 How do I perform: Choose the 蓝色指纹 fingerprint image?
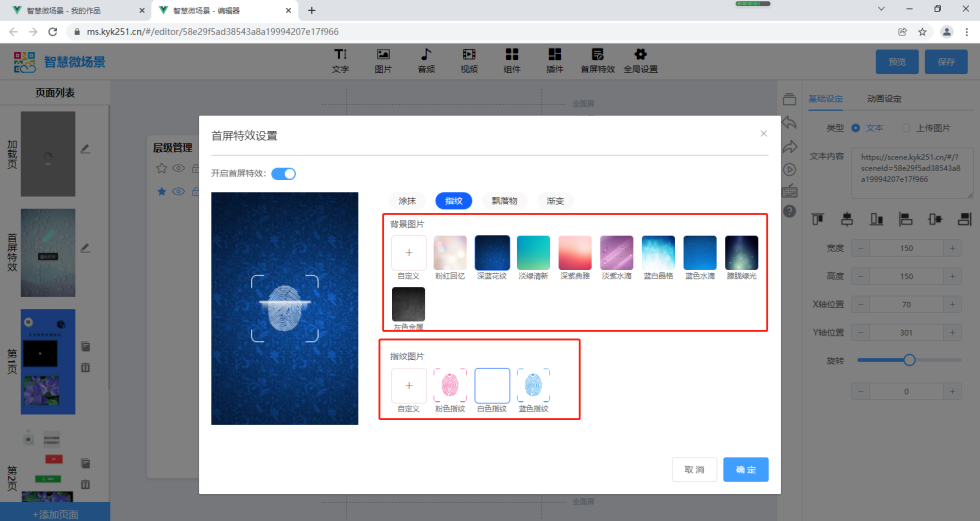pyautogui.click(x=534, y=385)
